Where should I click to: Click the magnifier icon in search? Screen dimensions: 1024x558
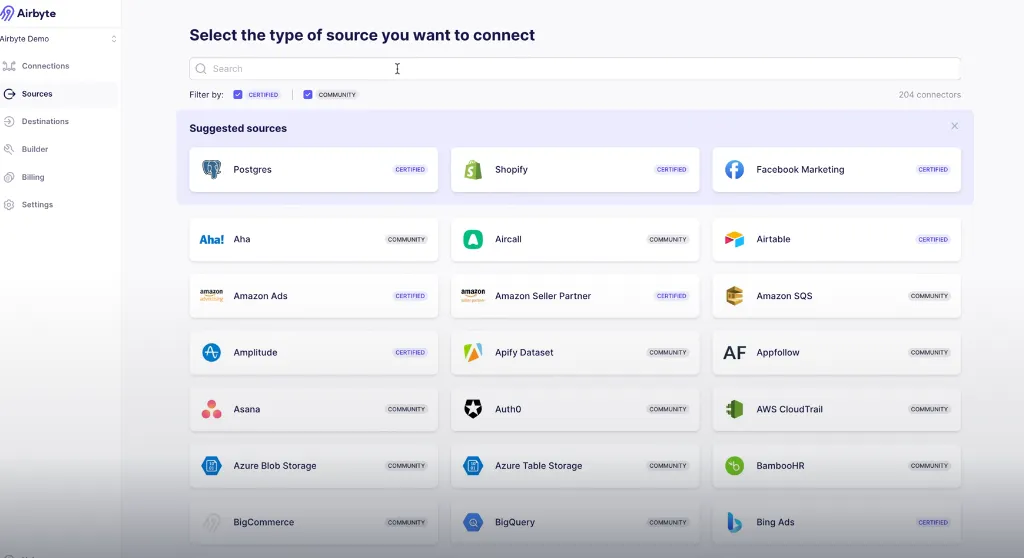201,69
